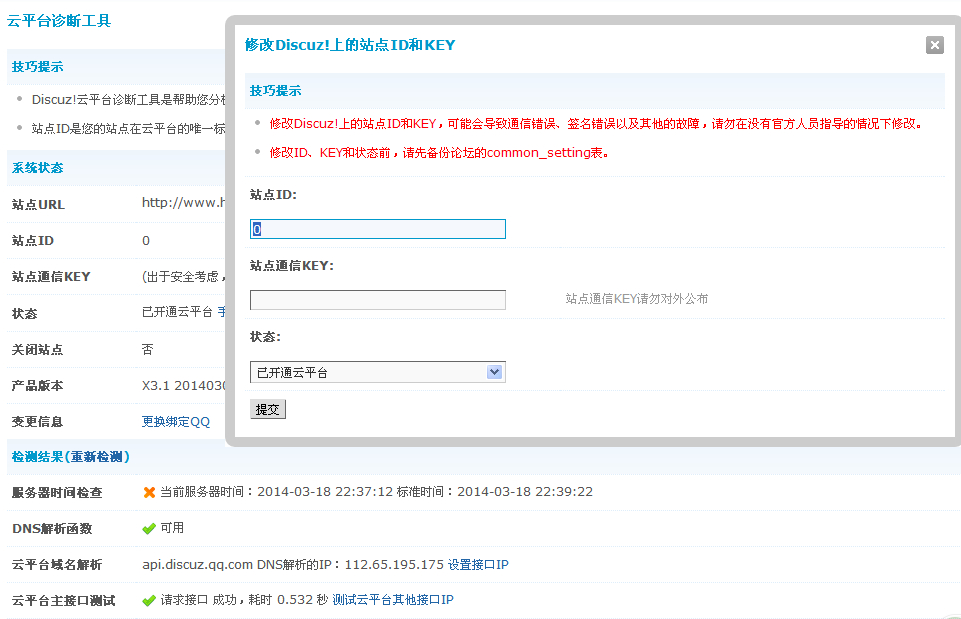Click the 技巧提示 heading on the main page

(x=37, y=67)
